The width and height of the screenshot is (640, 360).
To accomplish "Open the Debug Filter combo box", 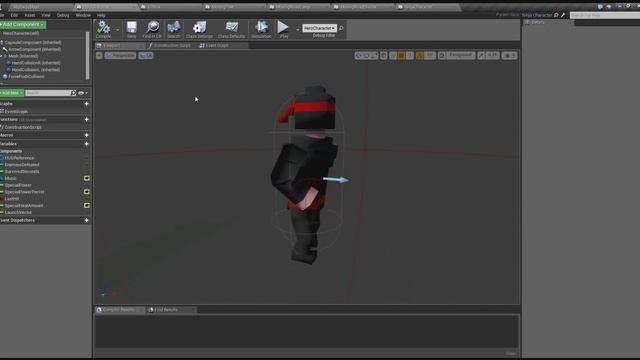I will coord(319,28).
